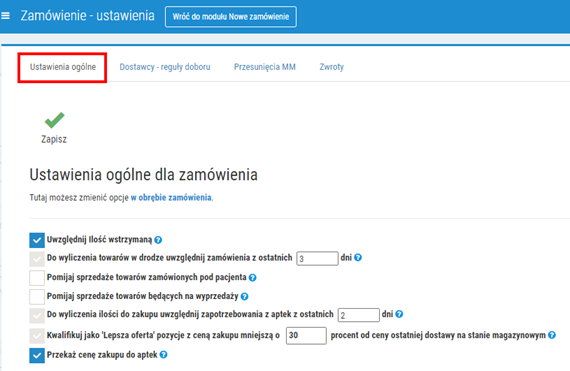Click Wróć do modułu Nowe zamówienie button
Viewport: 570px width, 371px height.
[x=231, y=17]
